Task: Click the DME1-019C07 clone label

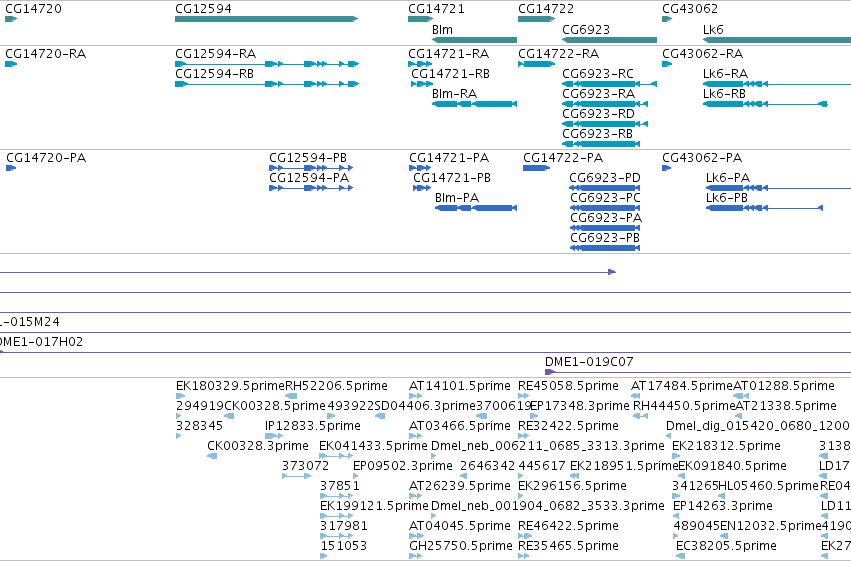Action: point(589,362)
